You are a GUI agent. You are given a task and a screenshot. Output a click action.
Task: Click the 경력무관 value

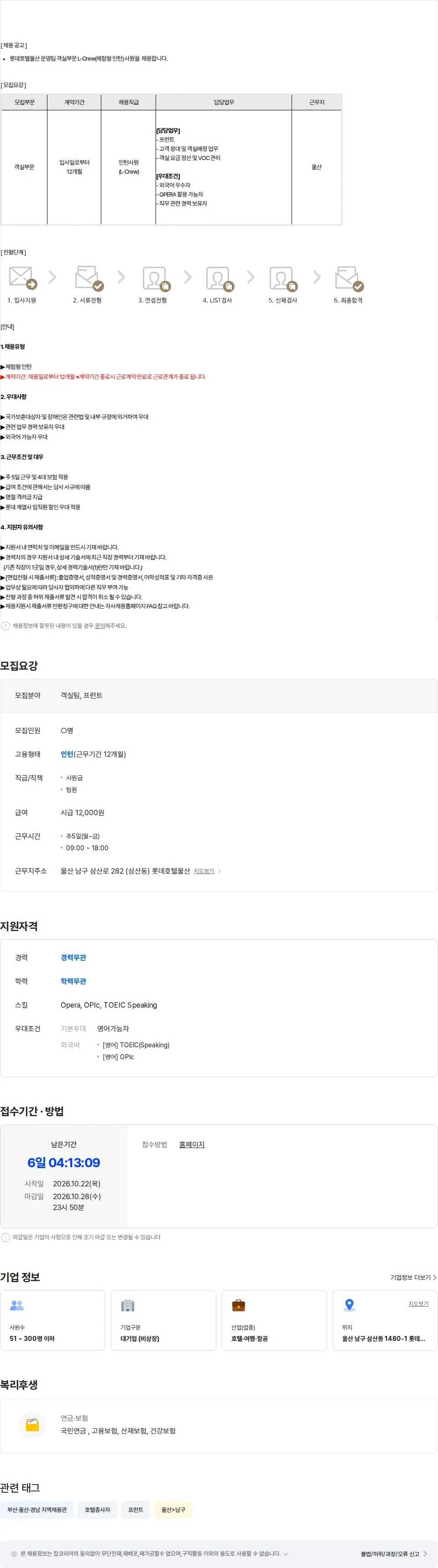coord(73,957)
